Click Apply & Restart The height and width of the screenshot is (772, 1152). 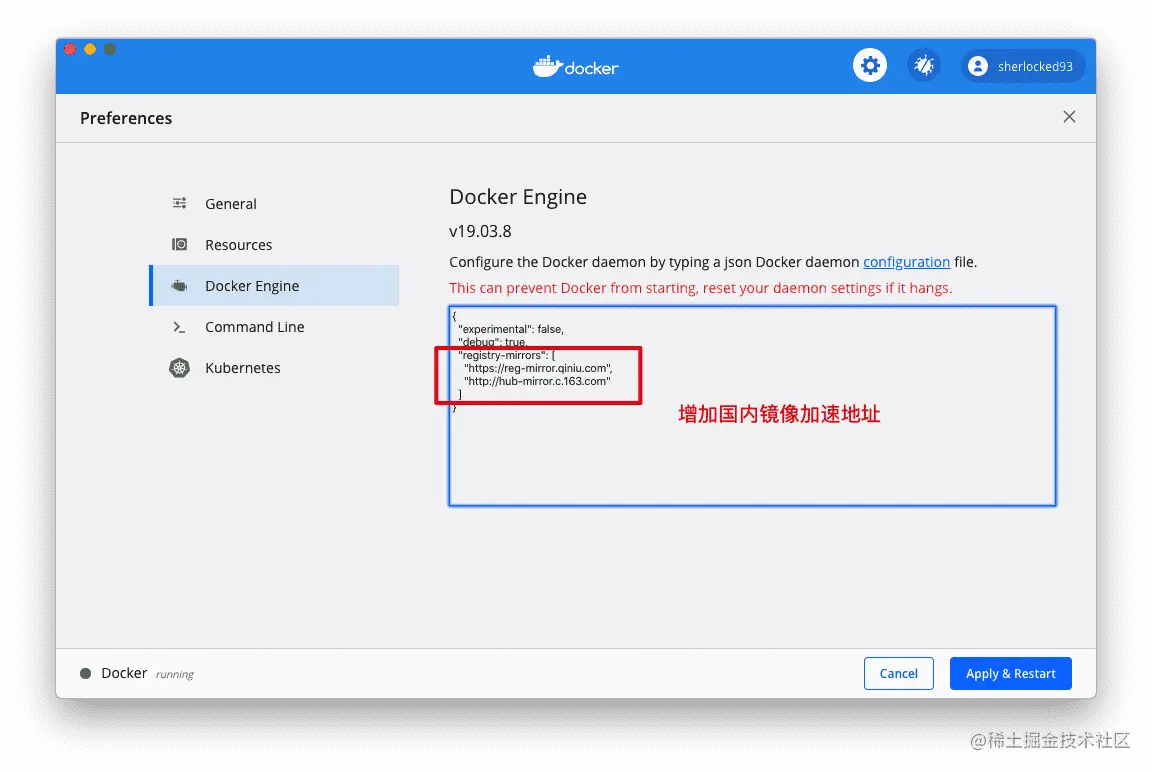pos(1010,674)
